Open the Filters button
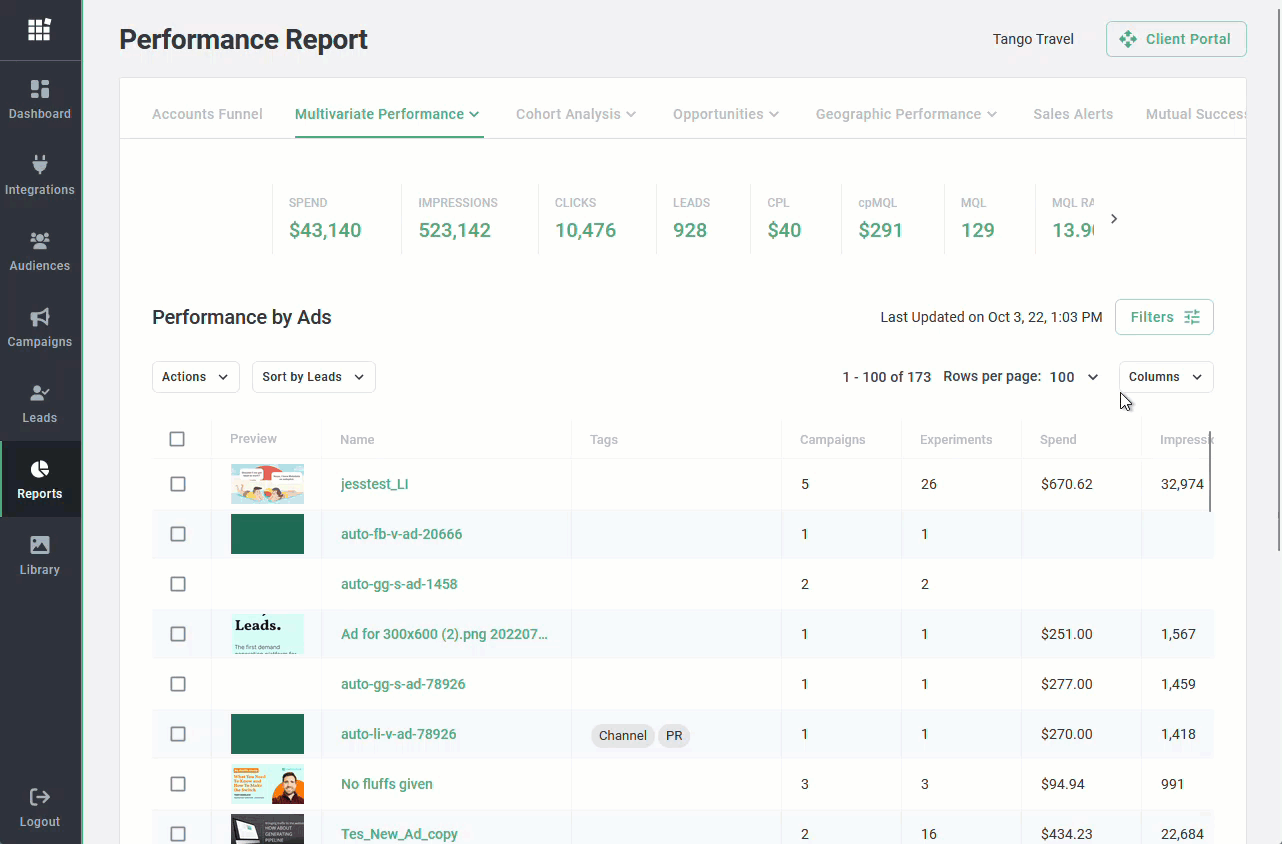 pos(1164,317)
